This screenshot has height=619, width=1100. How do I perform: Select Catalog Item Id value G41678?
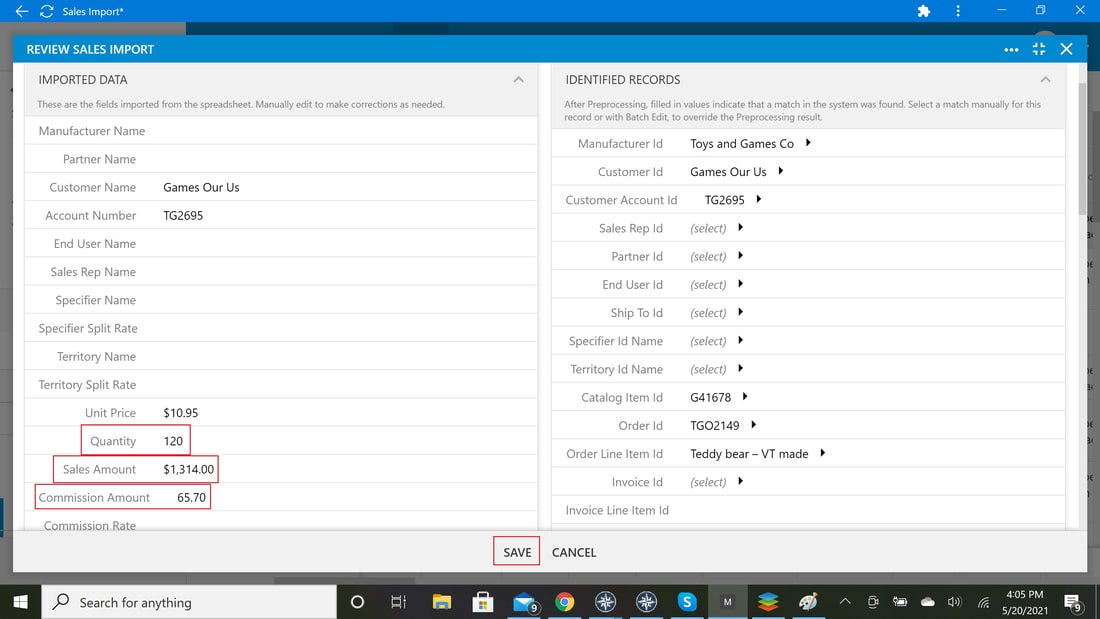point(710,397)
